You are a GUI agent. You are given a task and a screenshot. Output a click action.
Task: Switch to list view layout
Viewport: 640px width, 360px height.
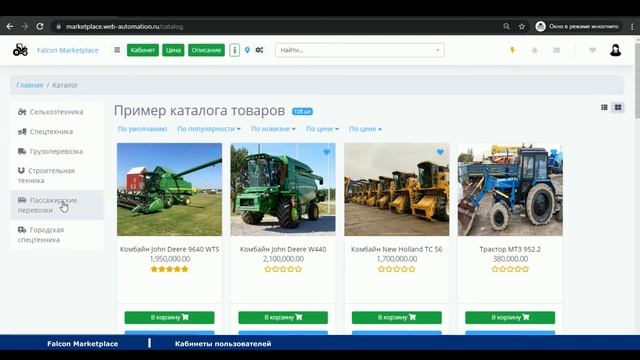click(x=604, y=107)
